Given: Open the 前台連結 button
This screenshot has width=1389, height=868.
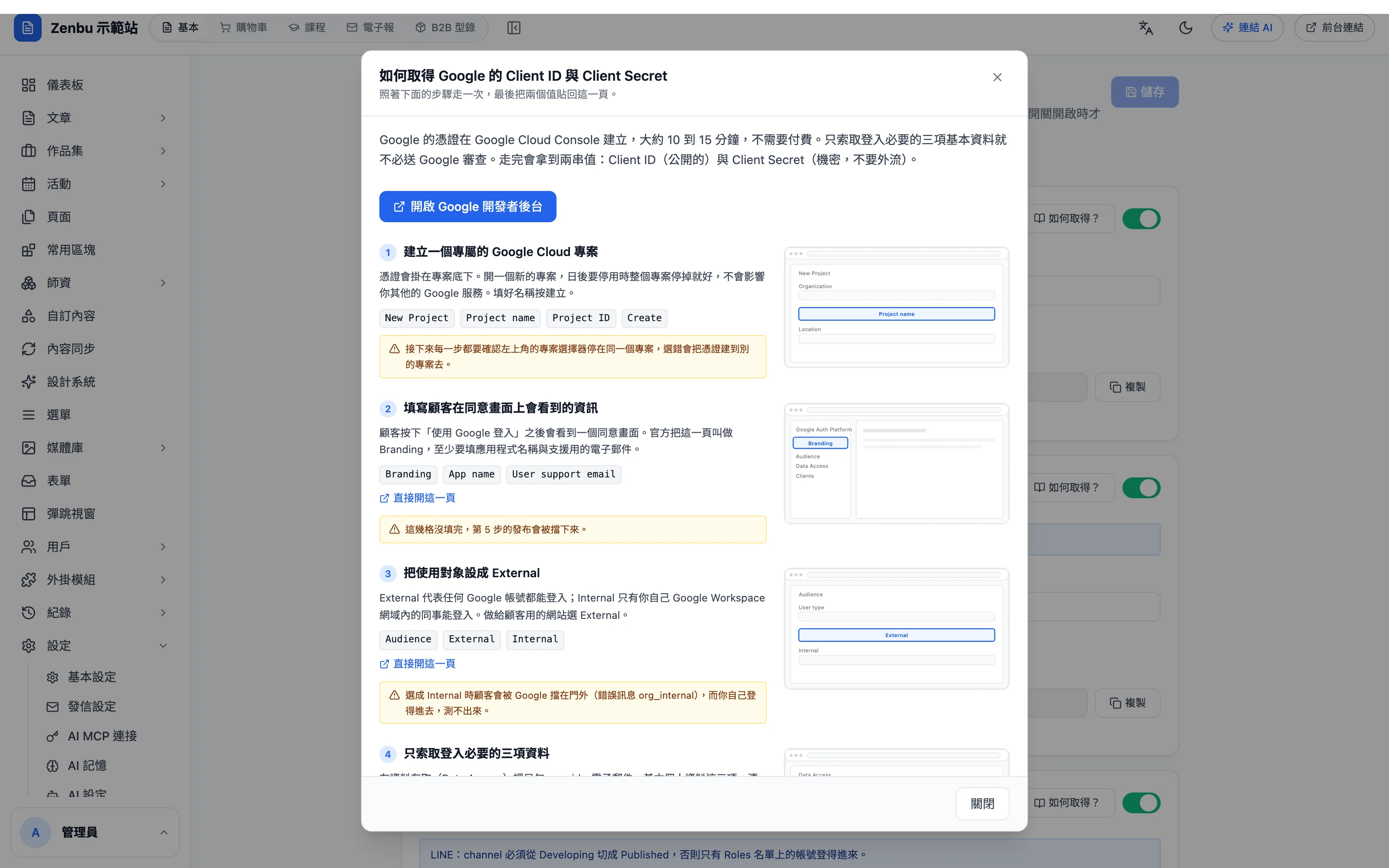Looking at the screenshot, I should click(1334, 27).
